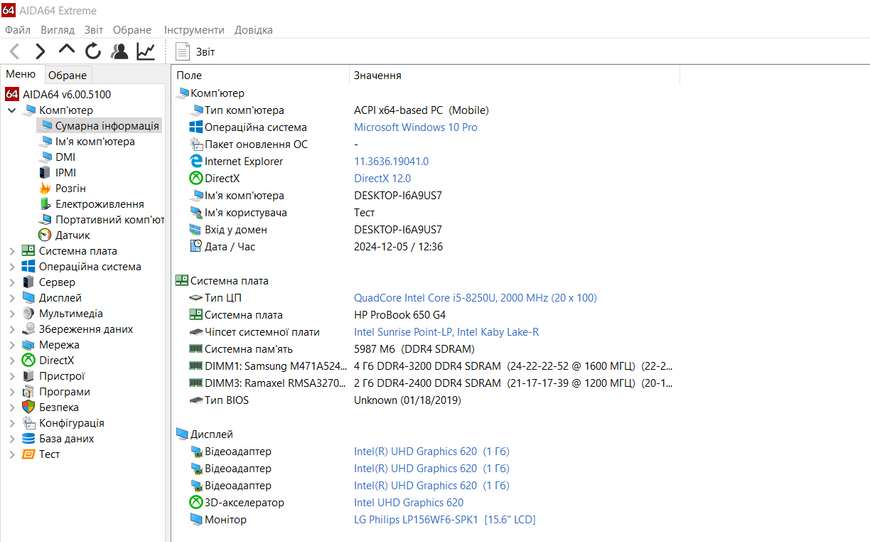Select Ім'я комп'ютера in the sidebar tree
The height and width of the screenshot is (542, 870).
coord(88,141)
